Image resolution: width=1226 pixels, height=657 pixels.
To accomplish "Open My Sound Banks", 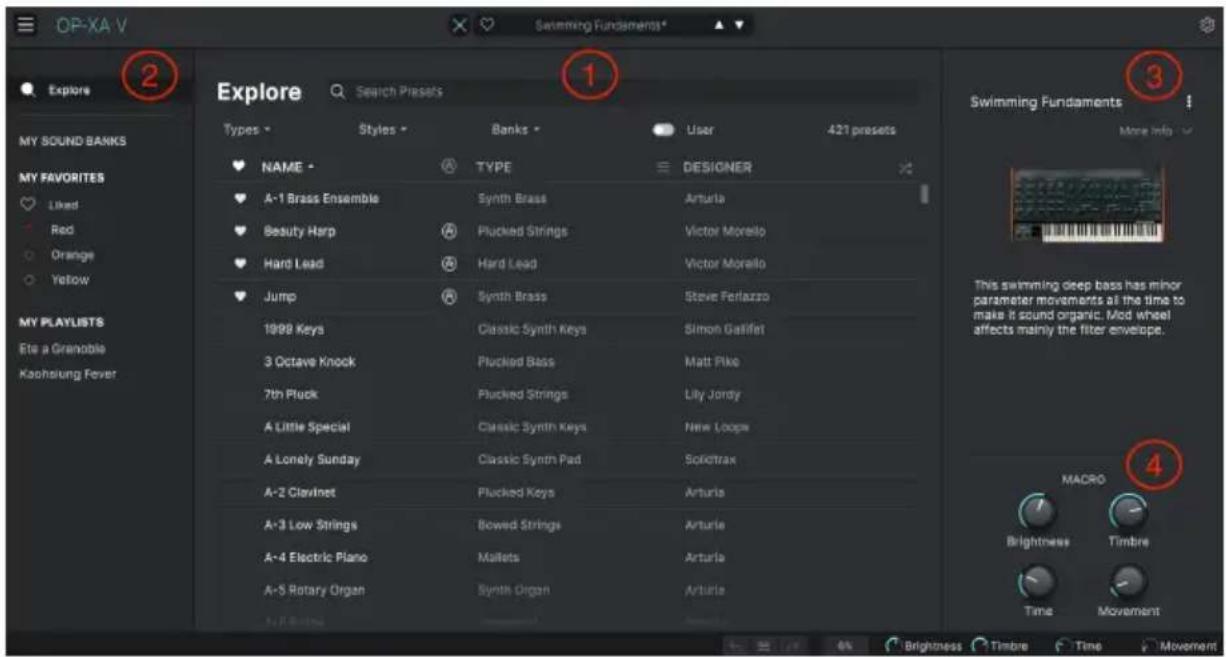I will pyautogui.click(x=73, y=141).
